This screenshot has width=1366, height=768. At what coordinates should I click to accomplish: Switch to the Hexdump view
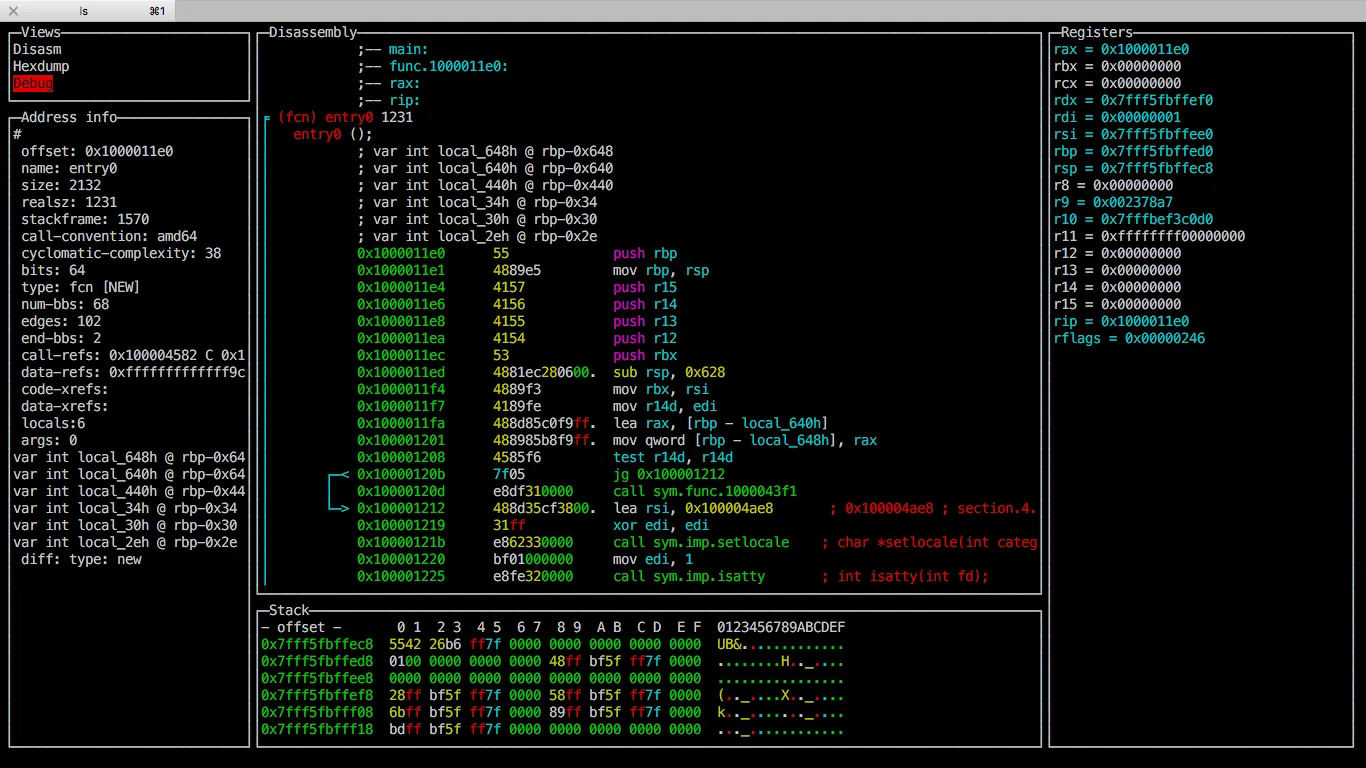click(x=41, y=66)
